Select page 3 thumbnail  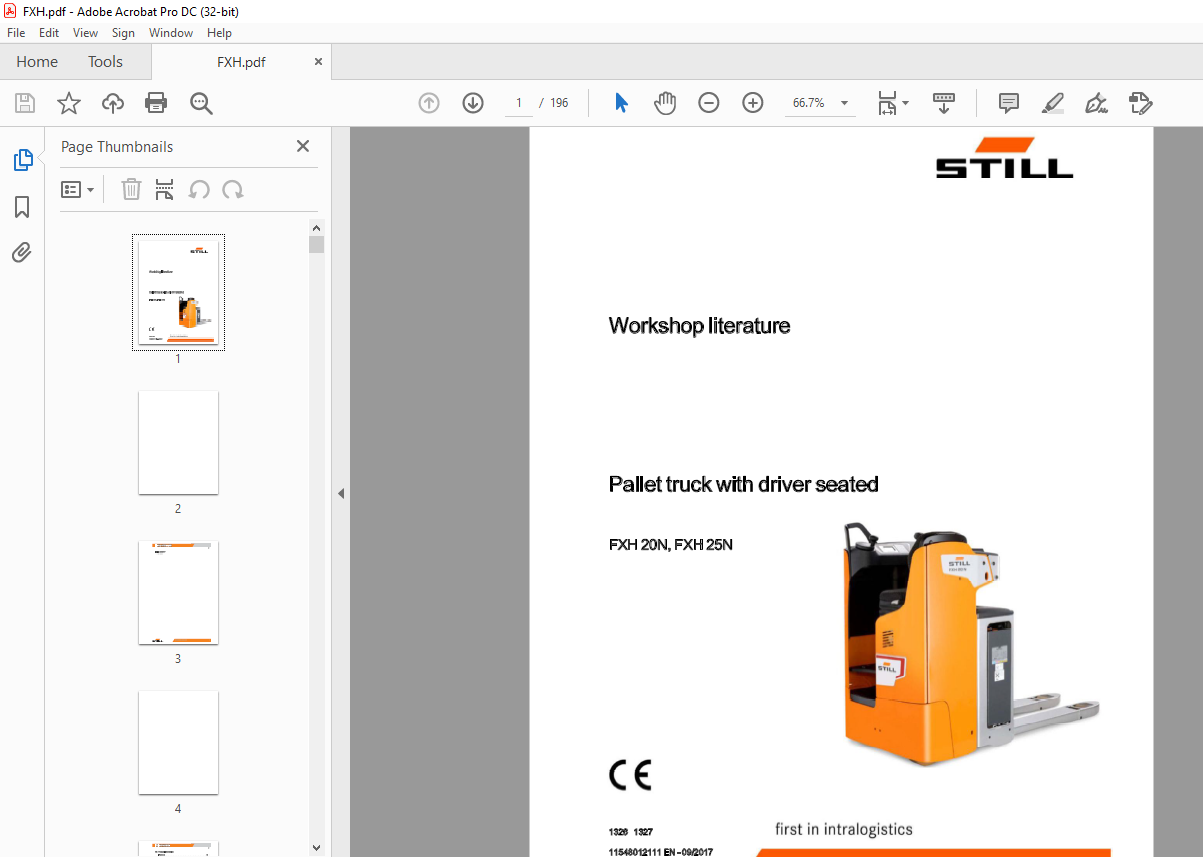(178, 592)
